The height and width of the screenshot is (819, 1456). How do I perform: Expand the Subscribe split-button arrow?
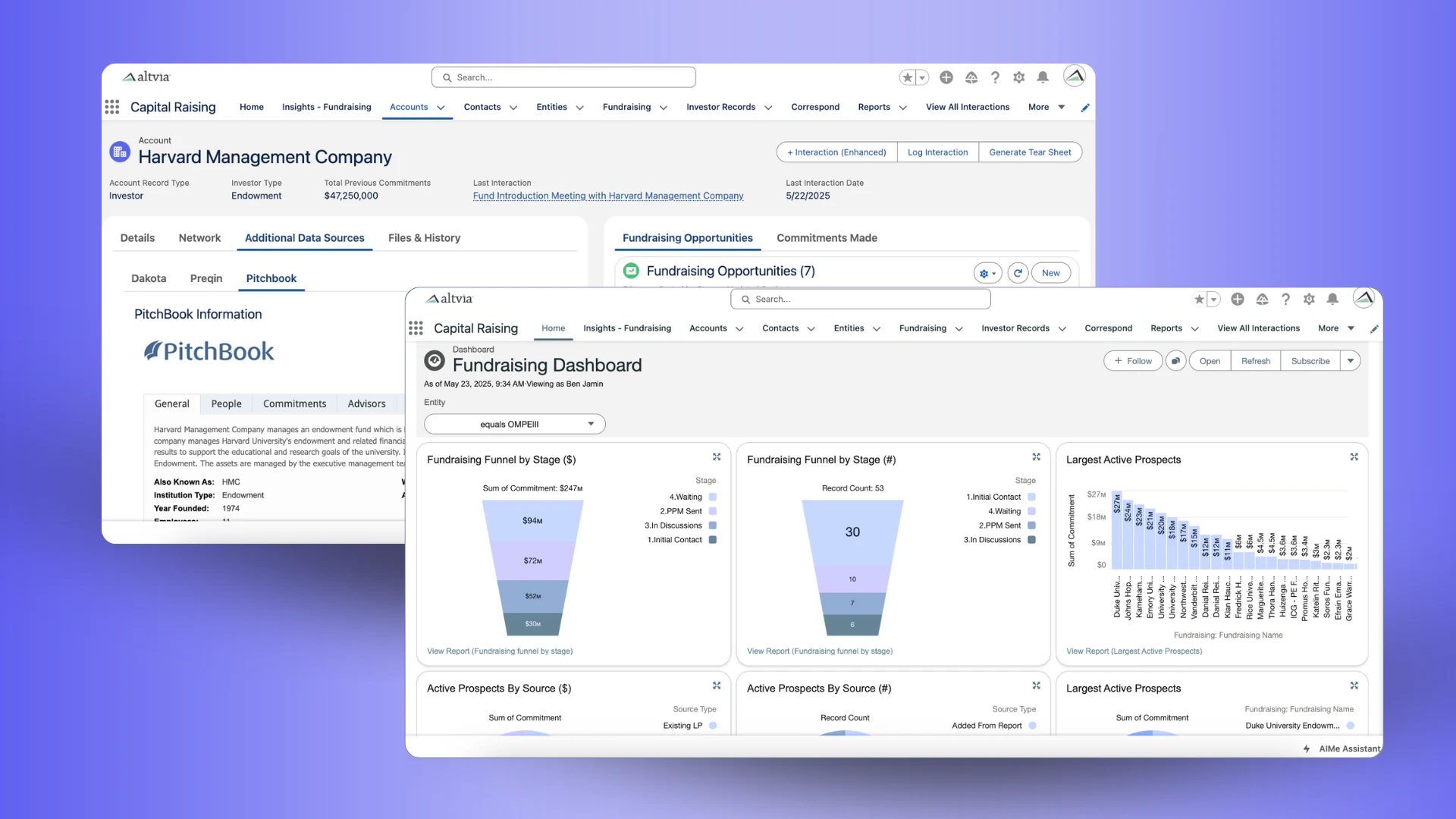click(1351, 360)
